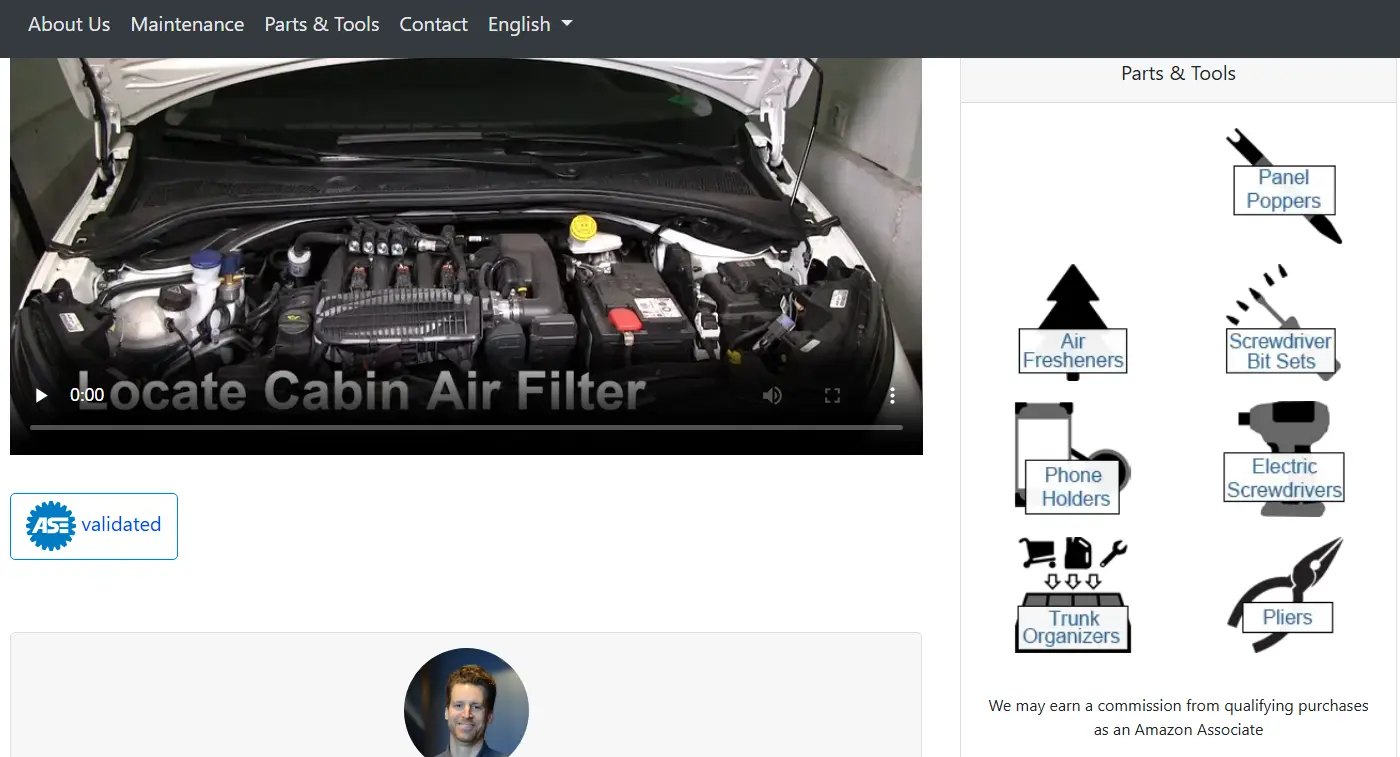
Task: Seek along the video progress bar
Action: 466,427
